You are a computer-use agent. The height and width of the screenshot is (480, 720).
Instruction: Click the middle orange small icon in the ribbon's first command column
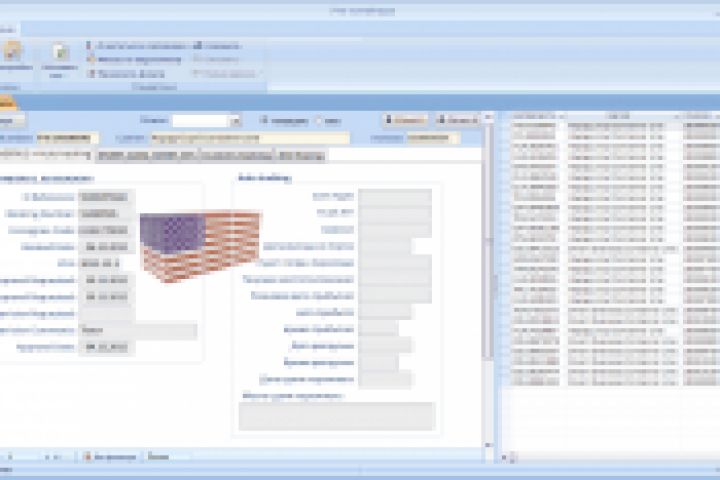91,59
